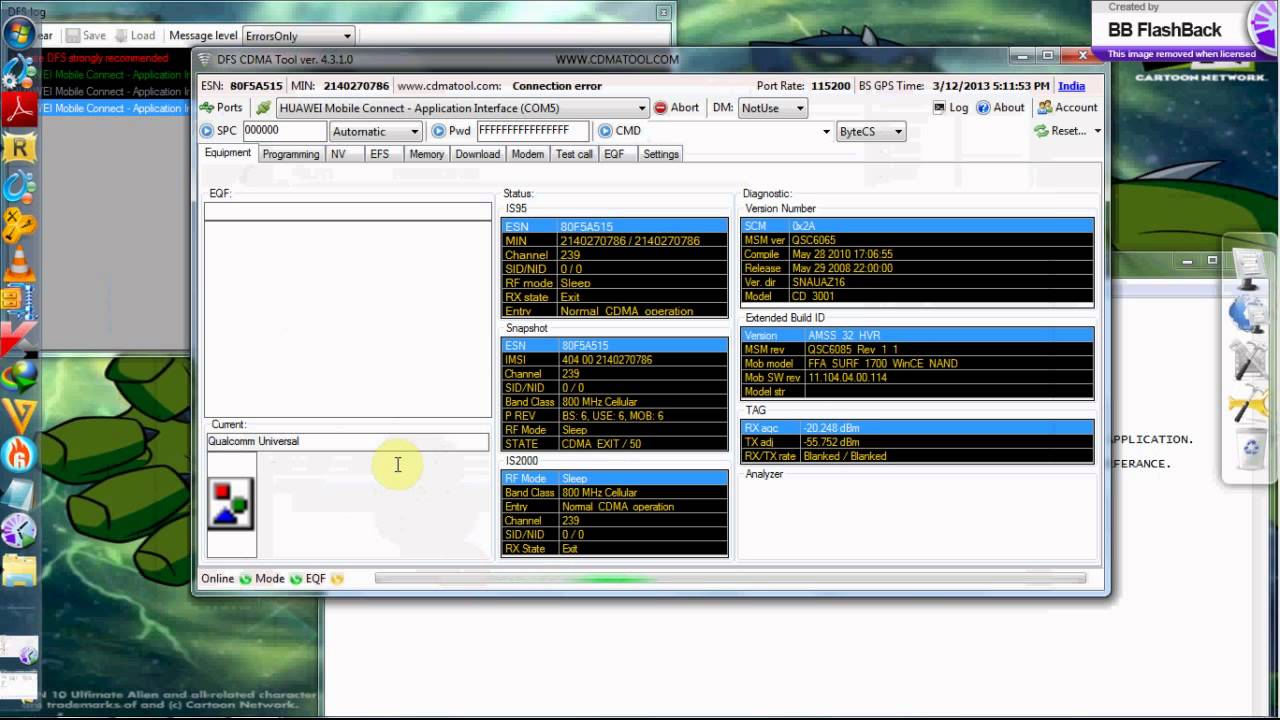Image resolution: width=1280 pixels, height=720 pixels.
Task: Select Model CD_3001 row in Version Number
Action: tap(917, 297)
